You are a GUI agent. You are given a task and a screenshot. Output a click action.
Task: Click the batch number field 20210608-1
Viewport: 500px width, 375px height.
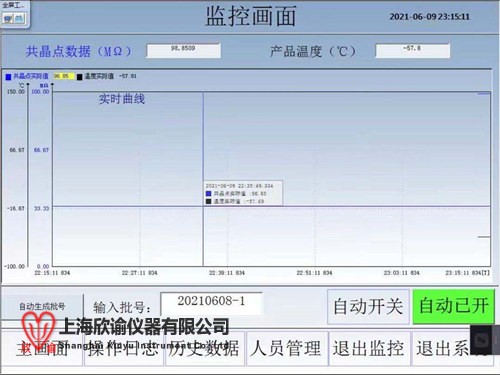click(211, 303)
